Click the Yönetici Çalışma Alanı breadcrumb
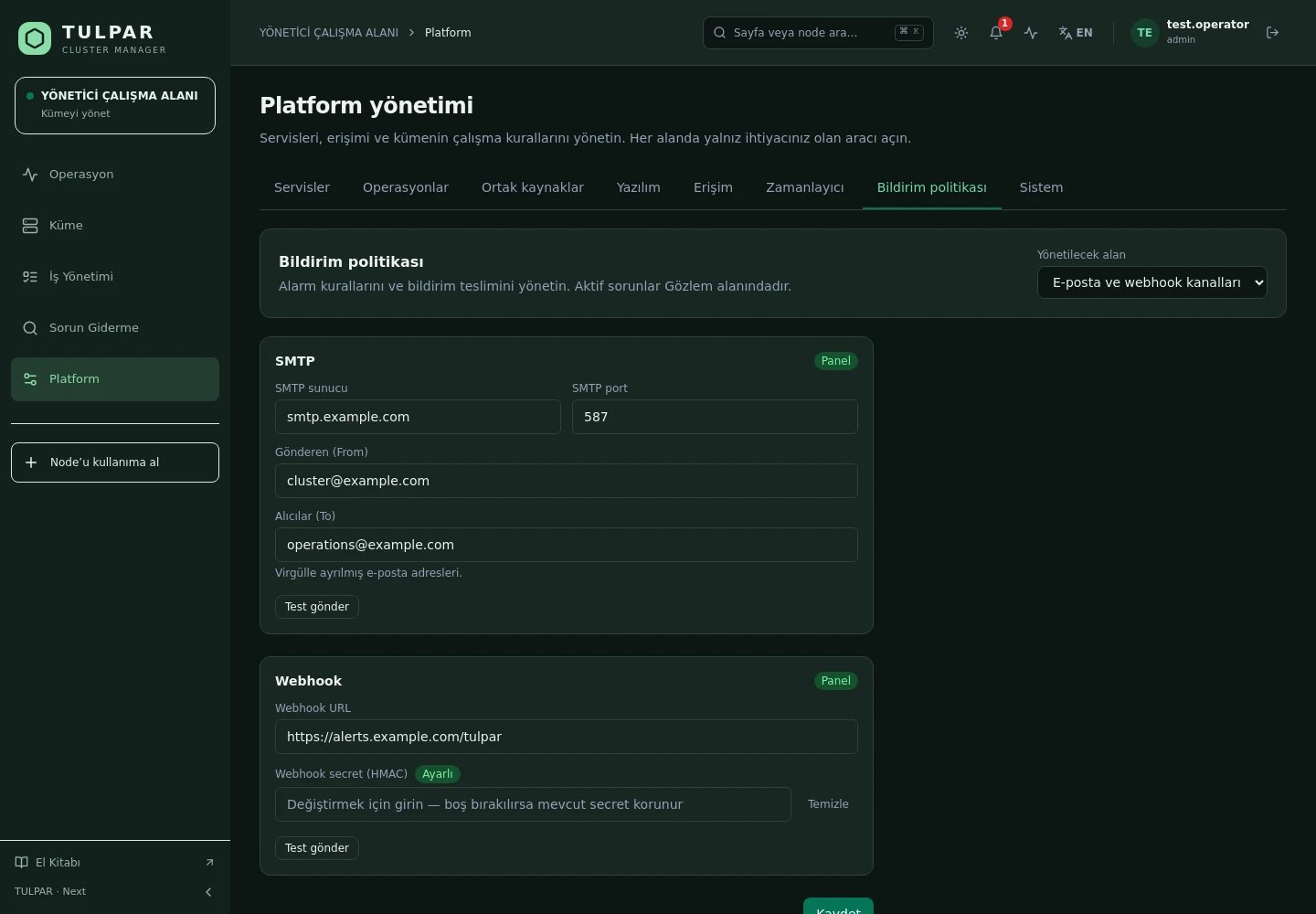Screen dimensions: 1316x914 (x=329, y=33)
